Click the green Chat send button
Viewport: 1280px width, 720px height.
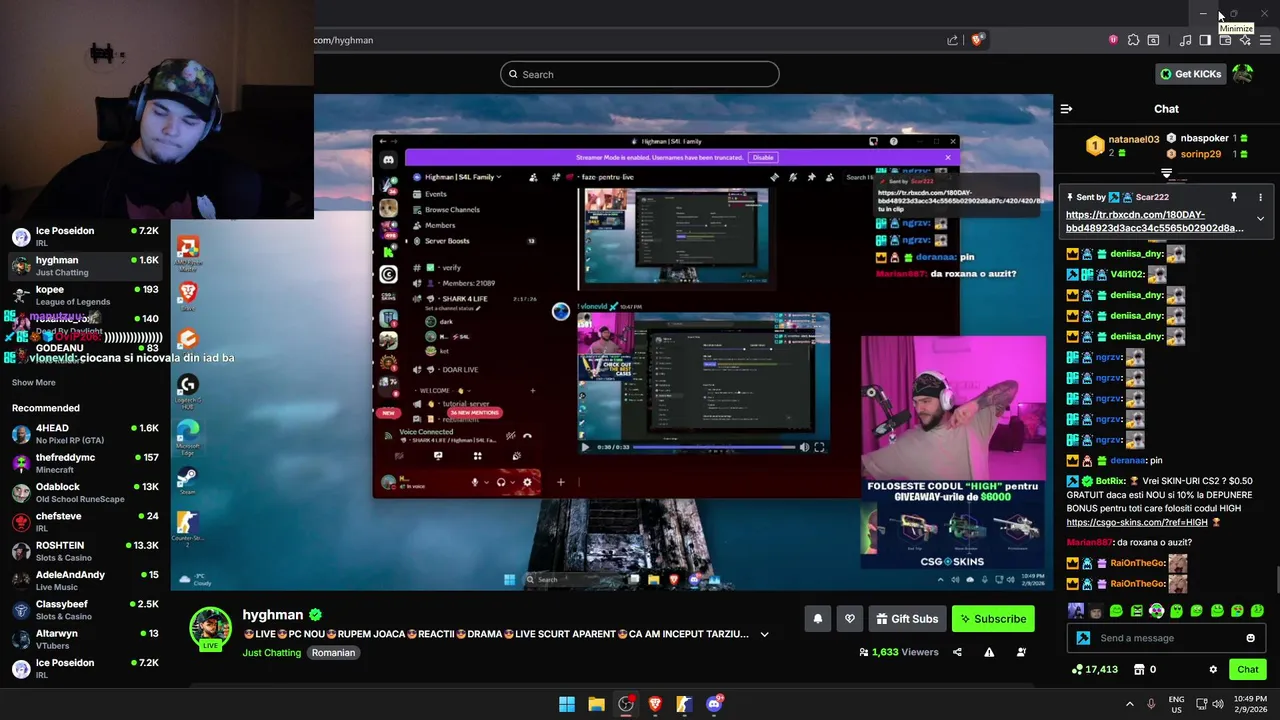point(1248,669)
